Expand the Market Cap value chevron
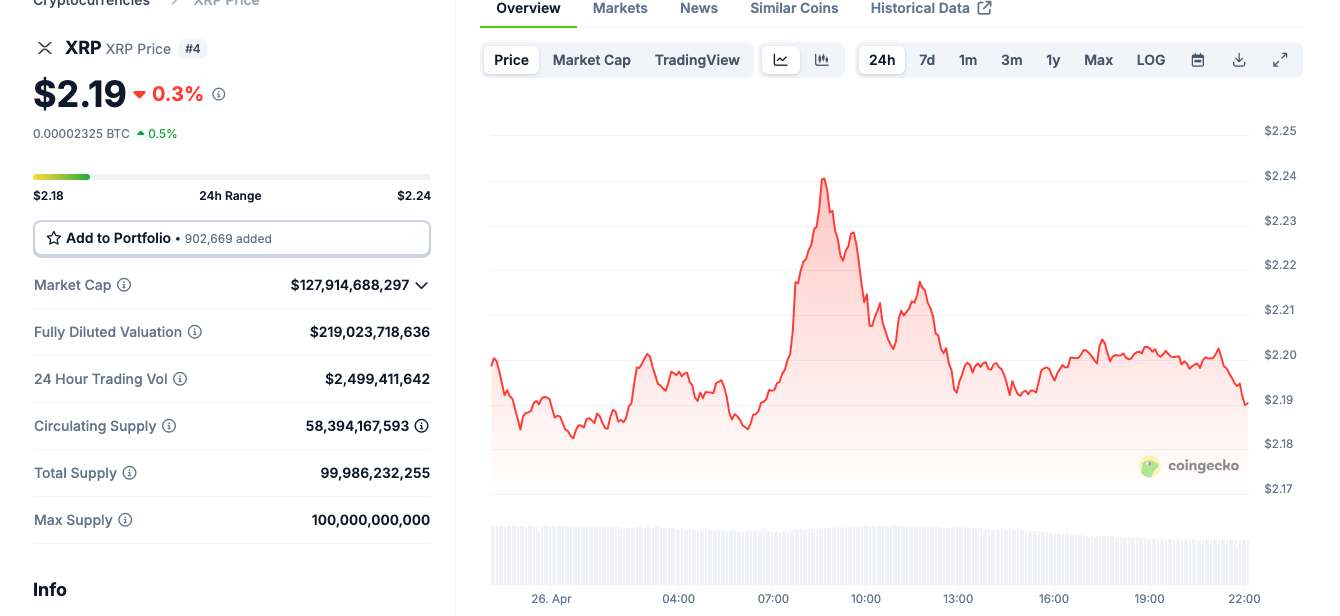 [422, 285]
